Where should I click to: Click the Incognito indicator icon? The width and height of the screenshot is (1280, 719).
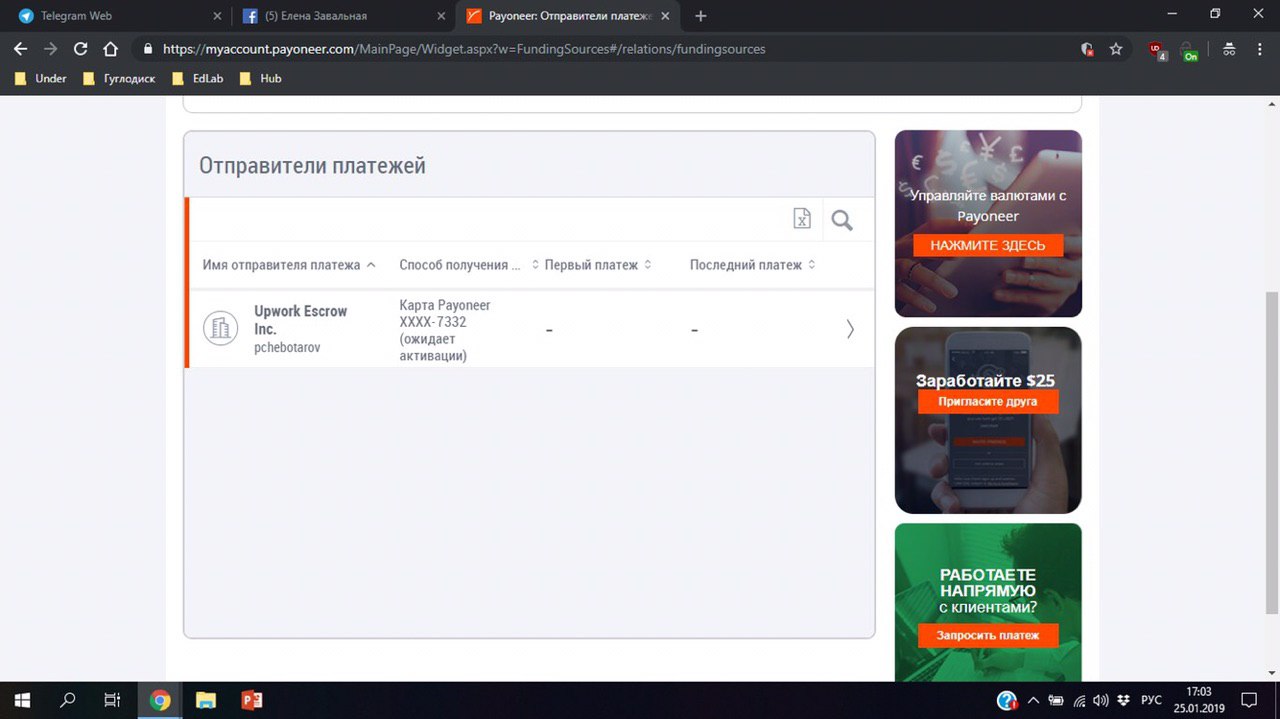pyautogui.click(x=1229, y=48)
